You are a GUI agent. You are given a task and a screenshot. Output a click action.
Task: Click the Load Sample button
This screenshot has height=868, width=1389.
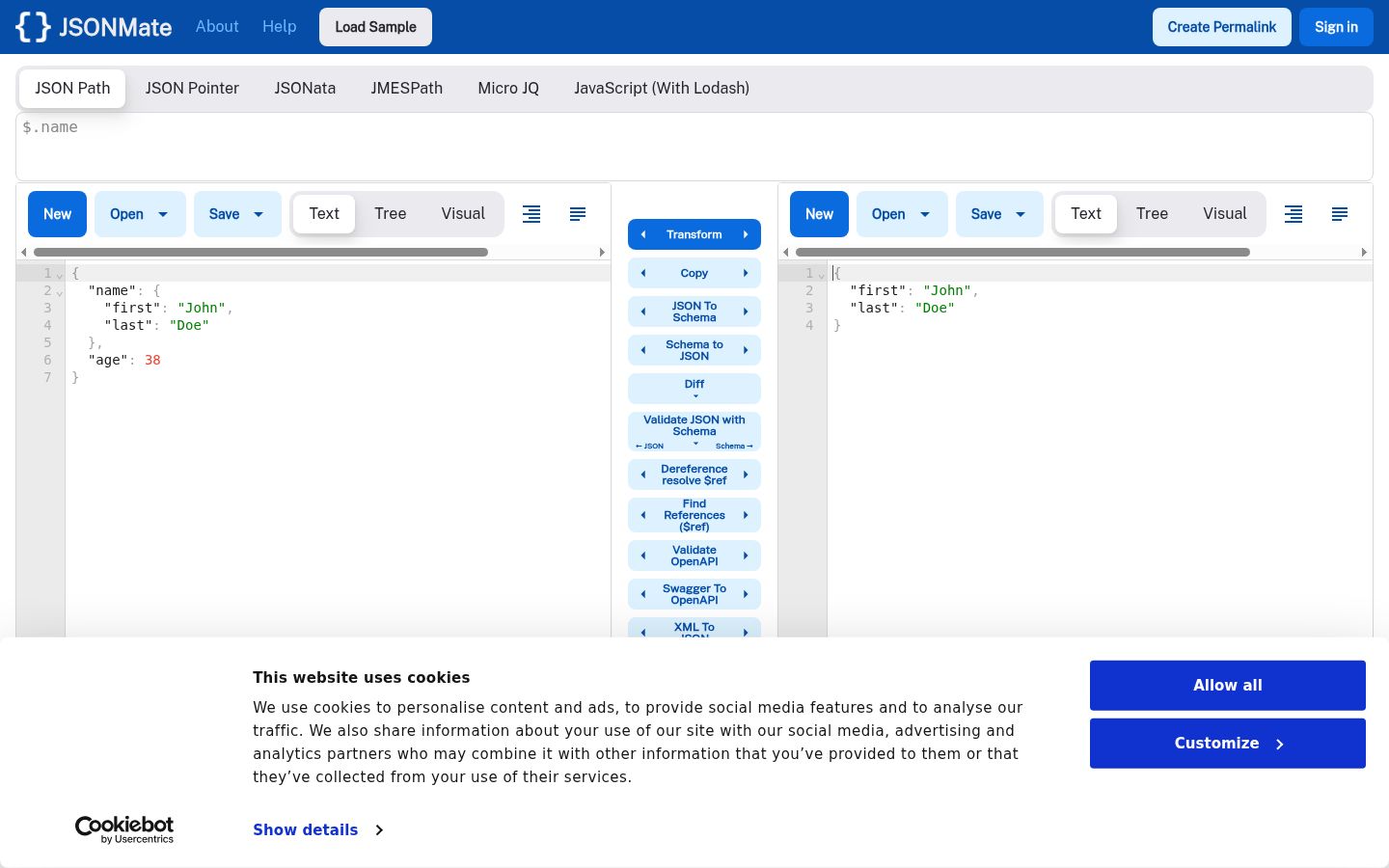pos(375,27)
